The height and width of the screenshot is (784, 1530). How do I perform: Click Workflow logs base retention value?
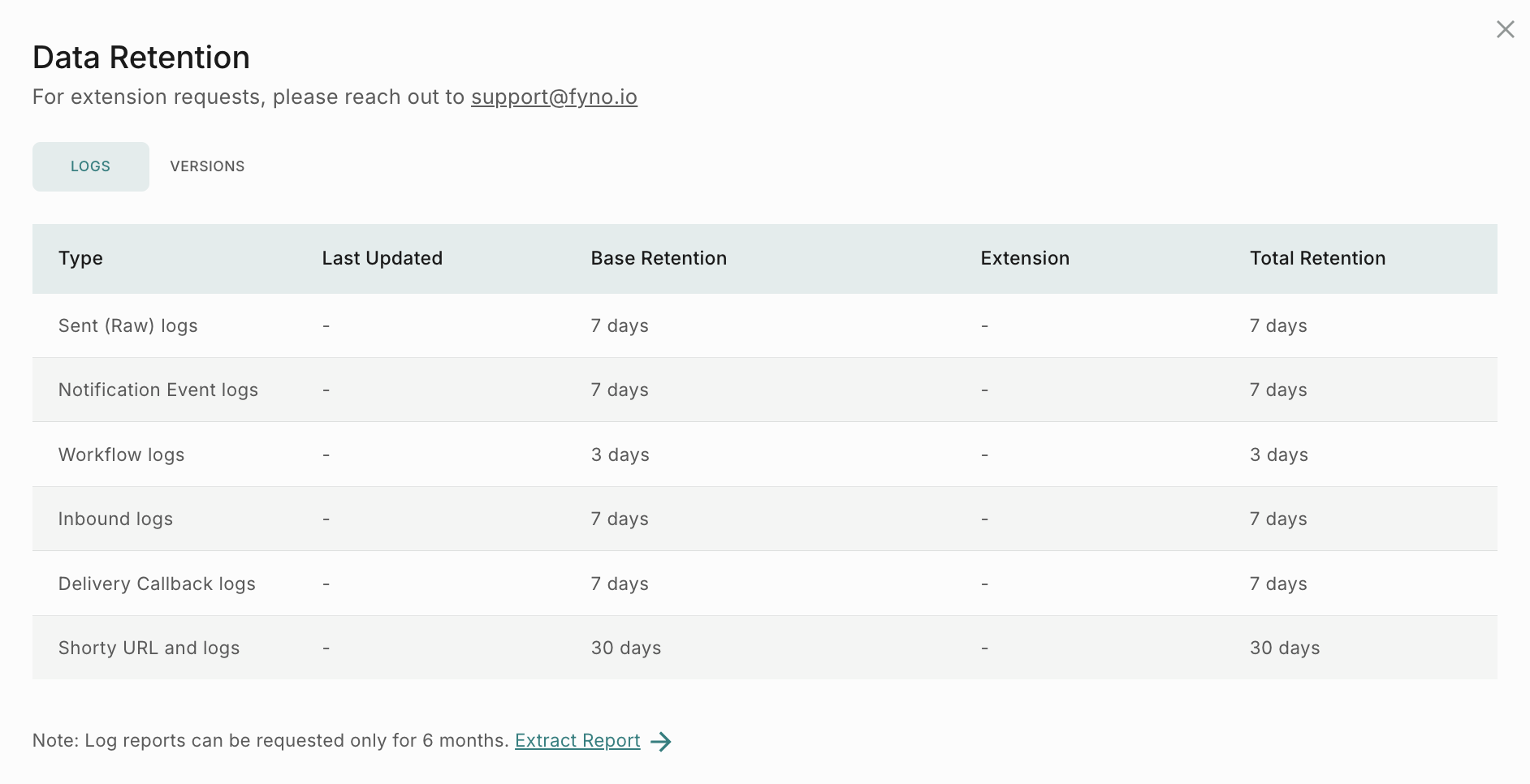(620, 454)
